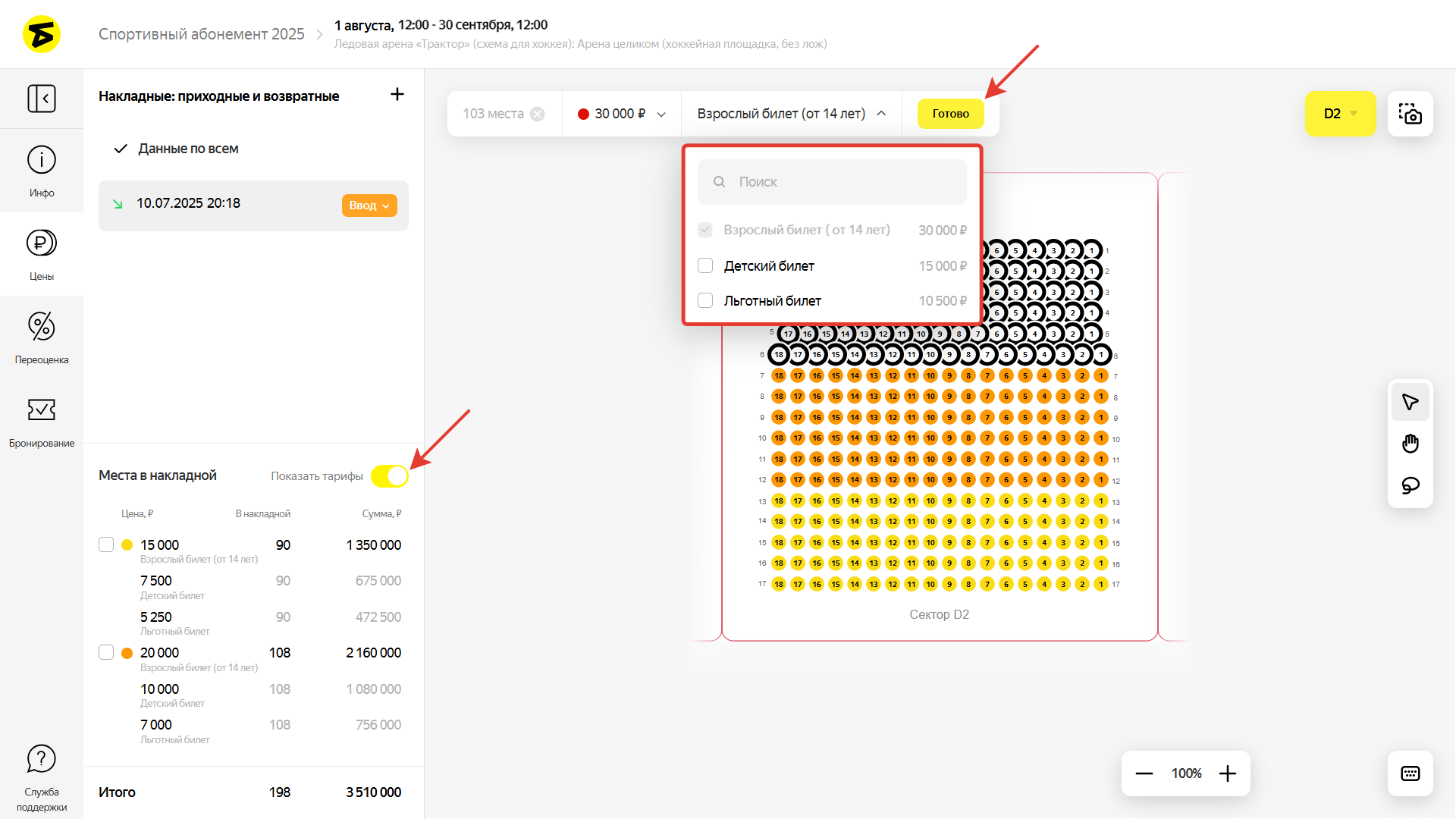
Task: Open the Ввод status dropdown
Action: (369, 206)
